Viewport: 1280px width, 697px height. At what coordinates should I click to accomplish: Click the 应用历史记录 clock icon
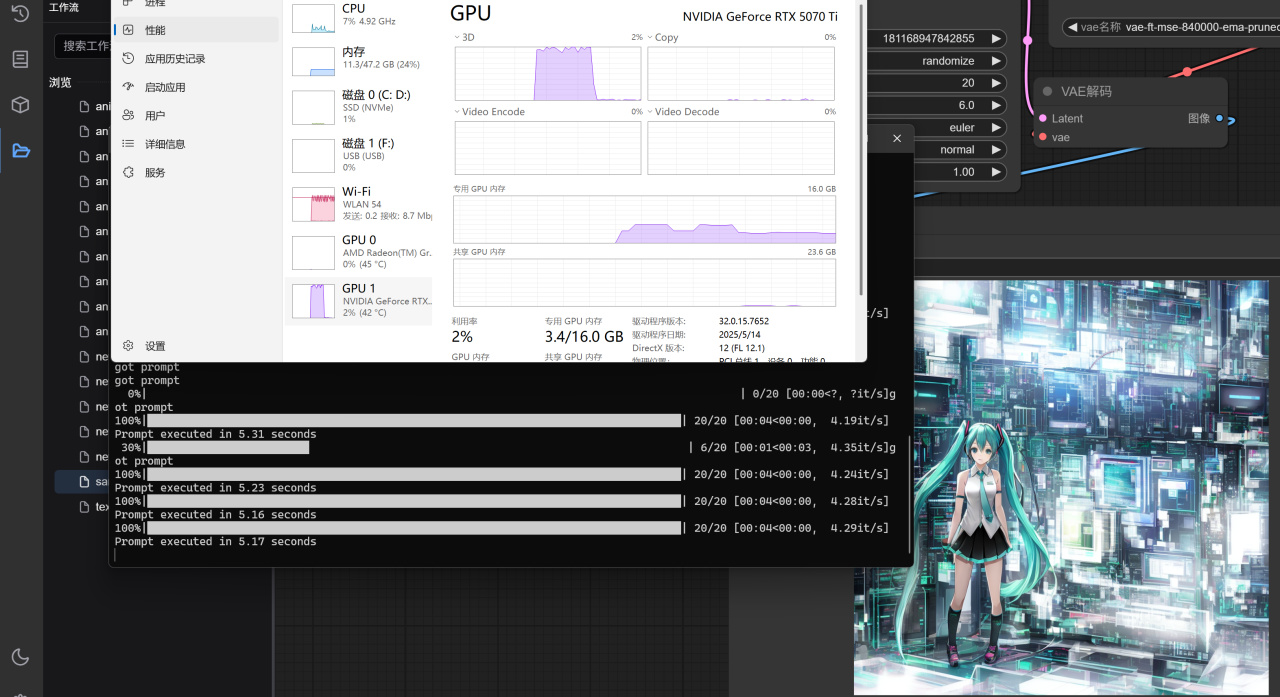(x=128, y=59)
